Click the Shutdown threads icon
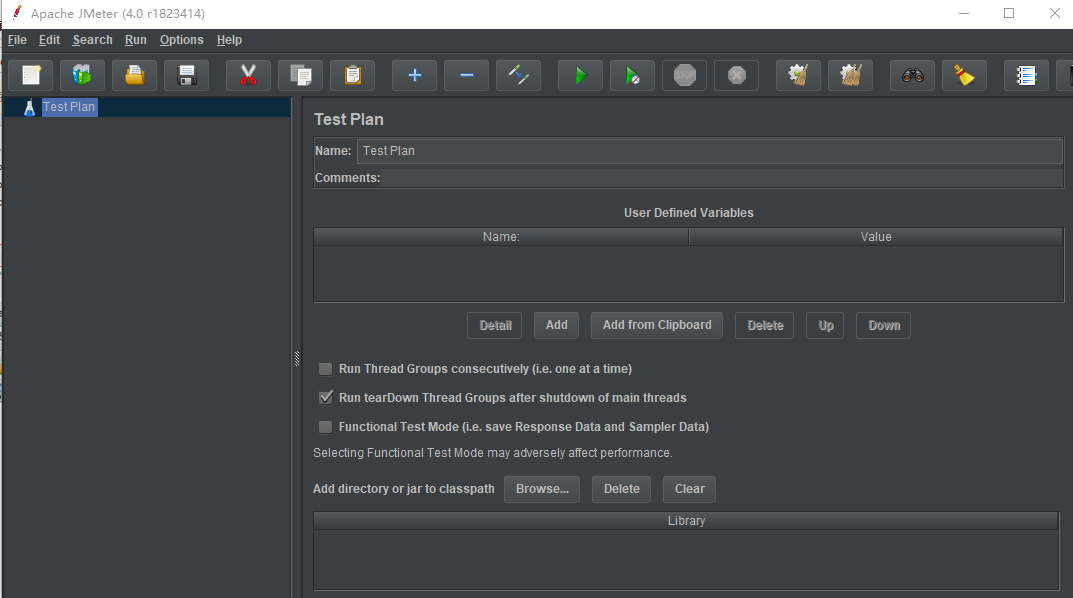The width and height of the screenshot is (1073, 598). (736, 75)
